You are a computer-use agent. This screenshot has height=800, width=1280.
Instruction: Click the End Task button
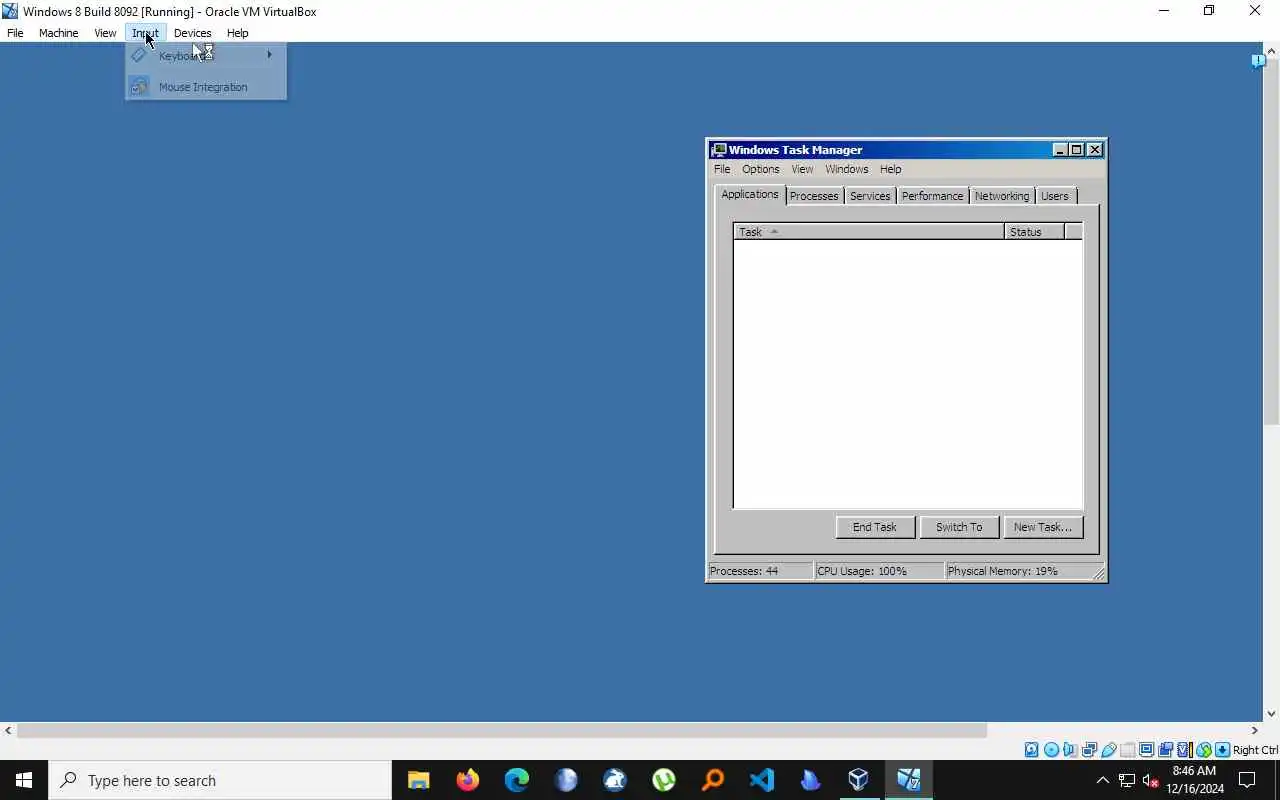(x=875, y=527)
